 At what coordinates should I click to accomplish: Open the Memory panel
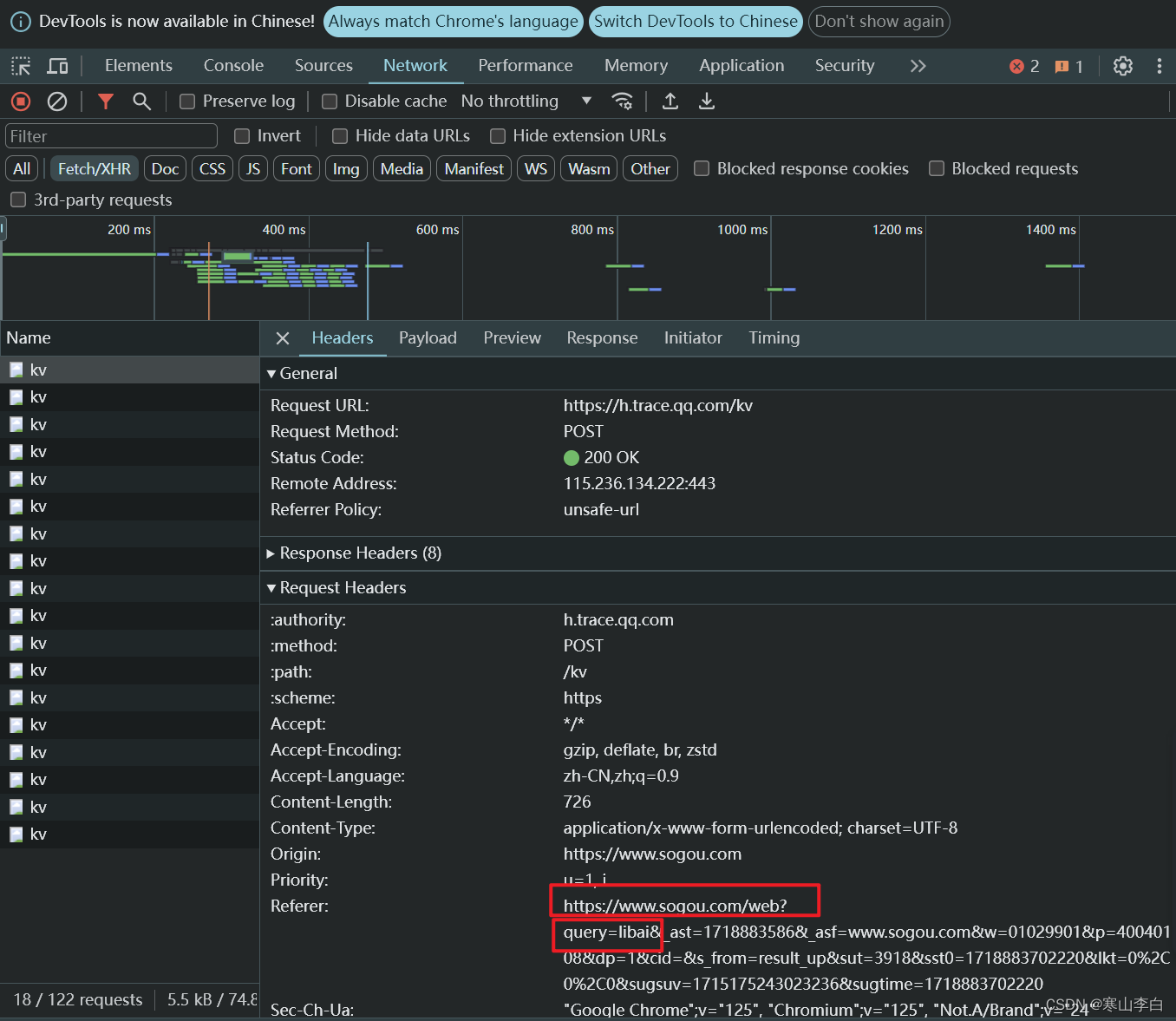[637, 66]
